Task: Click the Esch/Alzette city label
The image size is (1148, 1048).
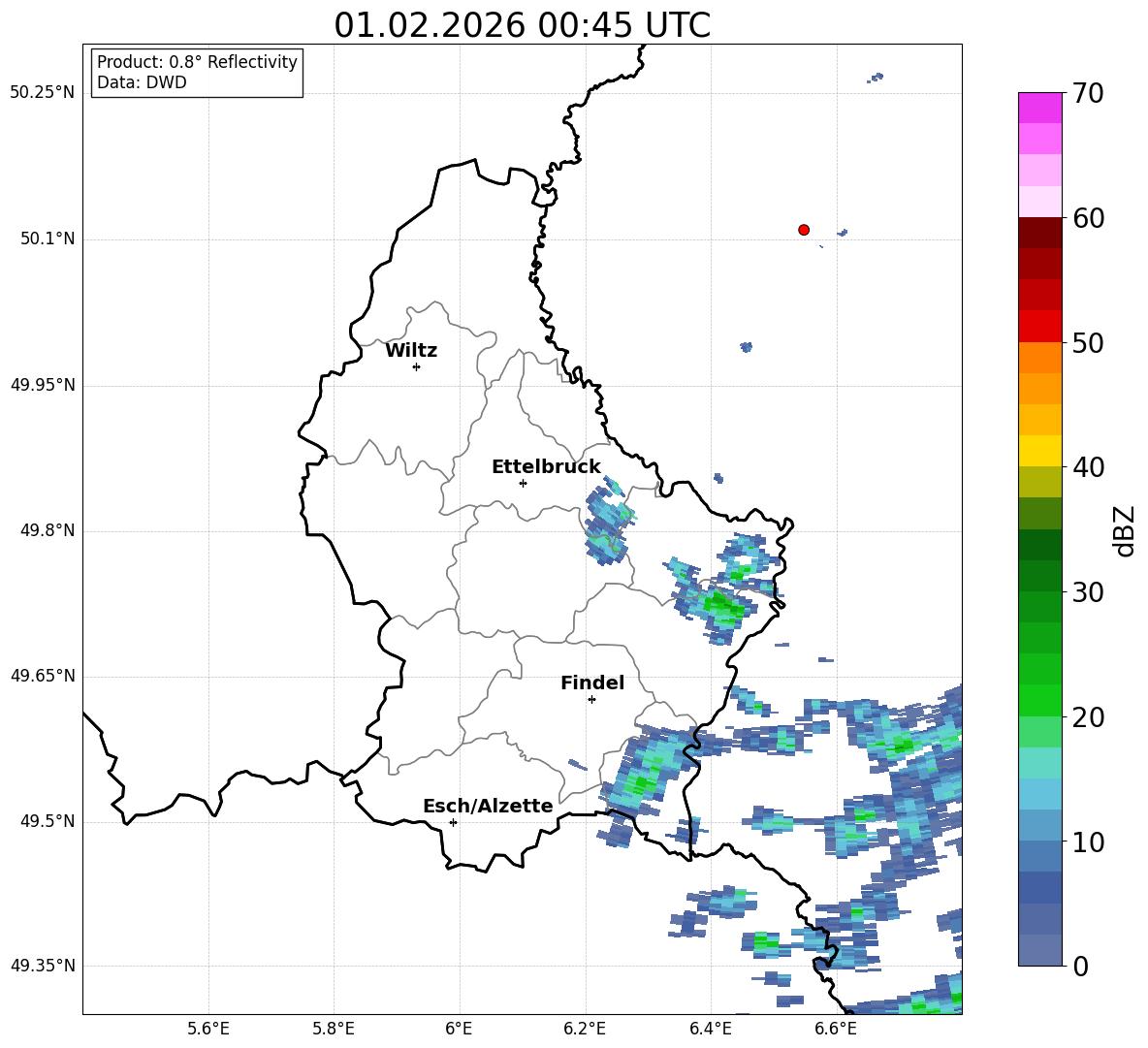Action: [488, 806]
